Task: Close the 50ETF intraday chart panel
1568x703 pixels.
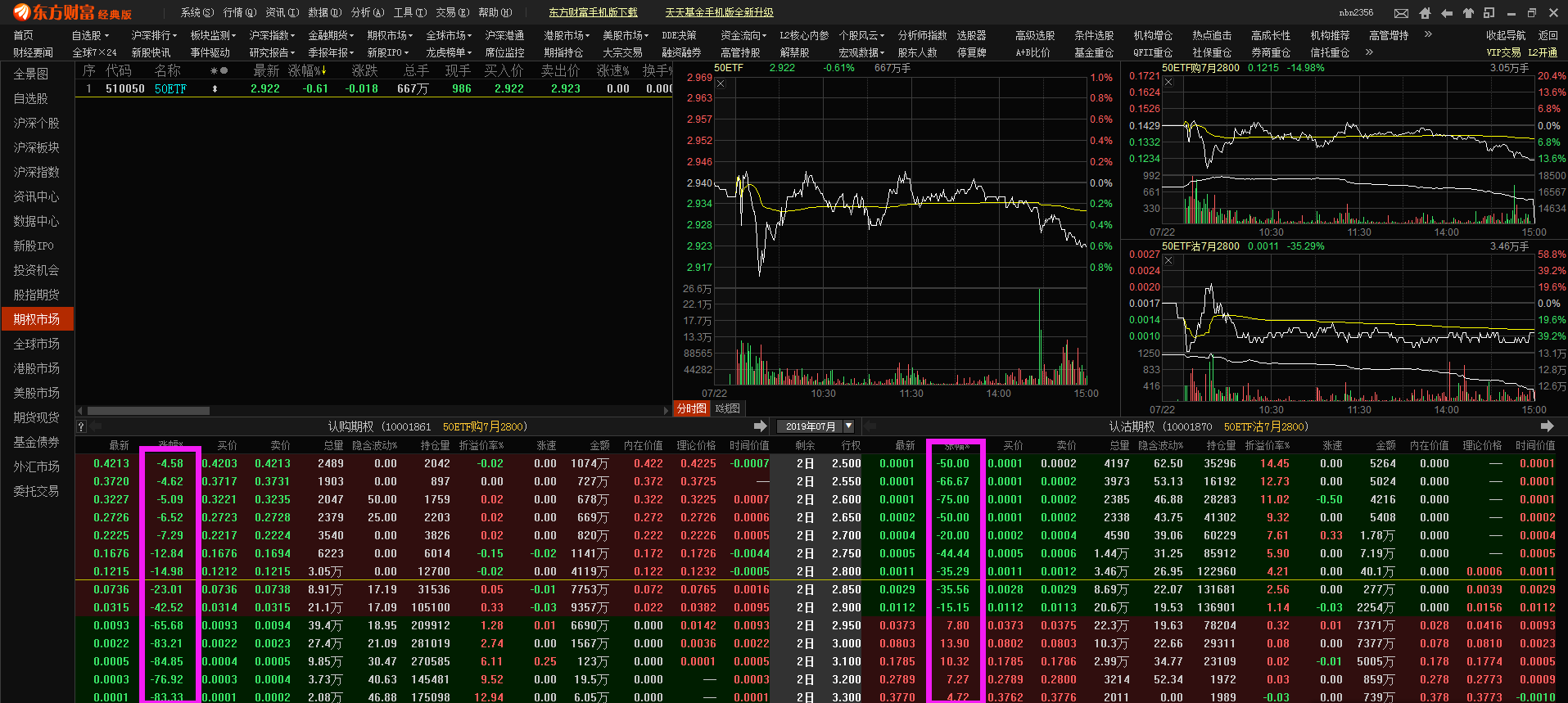Action: pos(721,83)
